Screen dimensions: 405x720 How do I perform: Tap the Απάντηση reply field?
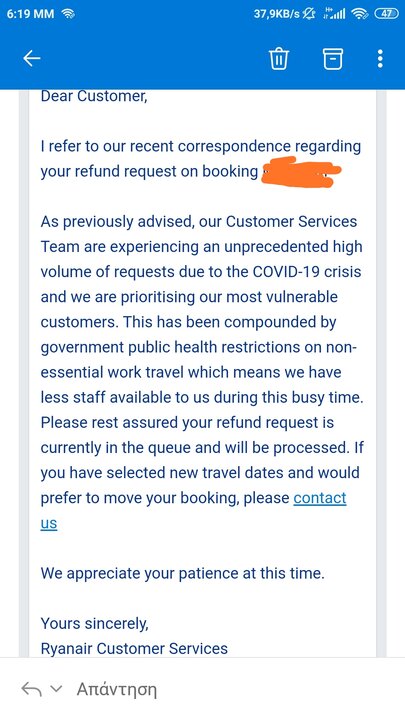click(x=117, y=689)
